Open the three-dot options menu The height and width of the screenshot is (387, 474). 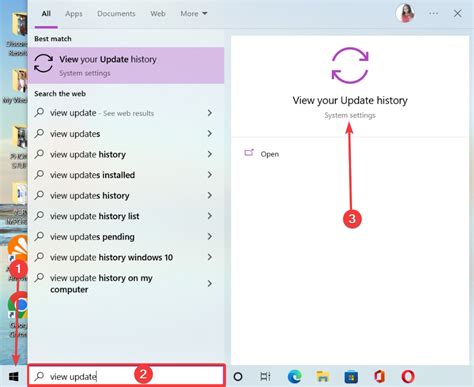point(433,13)
